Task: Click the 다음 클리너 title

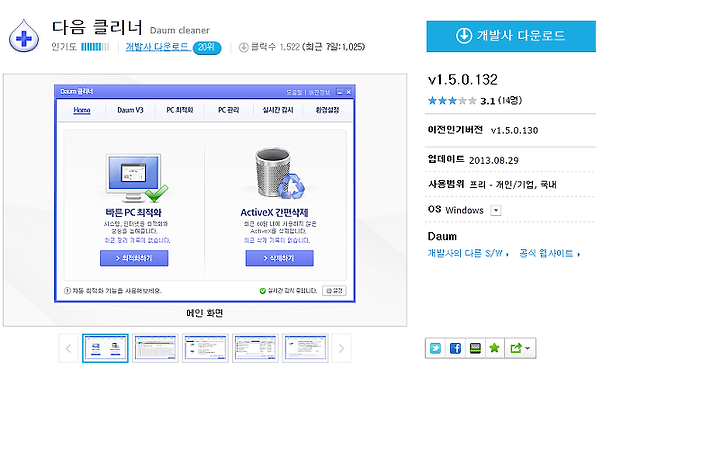Action: pyautogui.click(x=97, y=28)
